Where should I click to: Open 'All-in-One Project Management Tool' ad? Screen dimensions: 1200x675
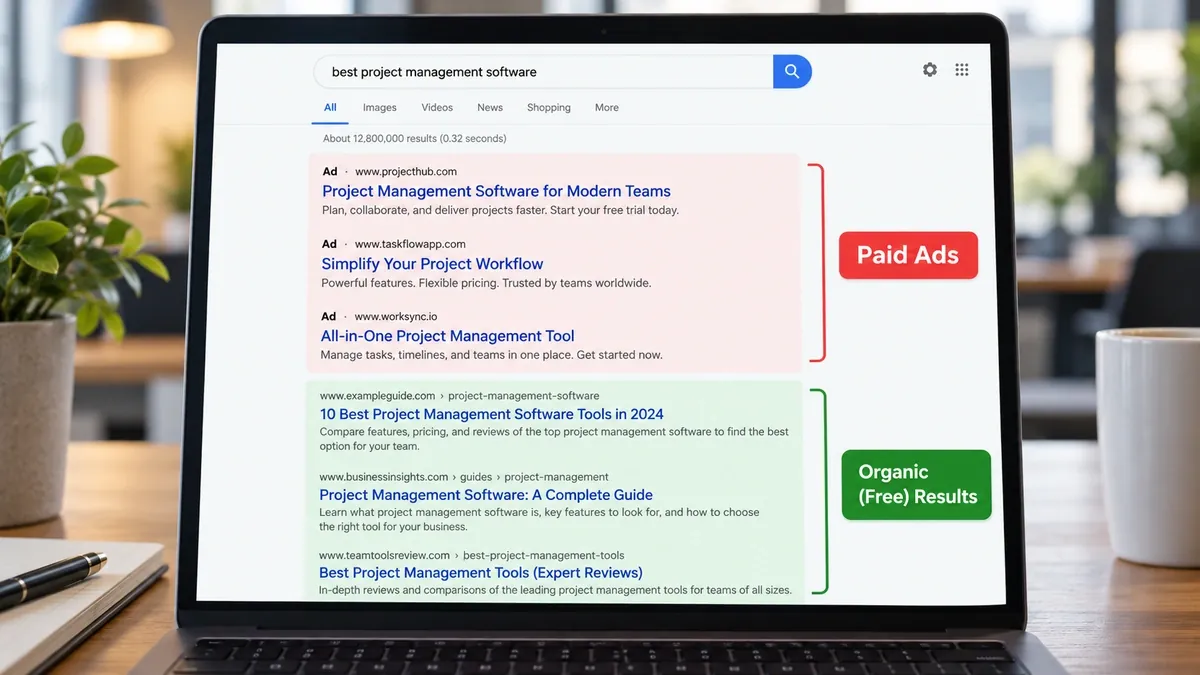coord(448,336)
